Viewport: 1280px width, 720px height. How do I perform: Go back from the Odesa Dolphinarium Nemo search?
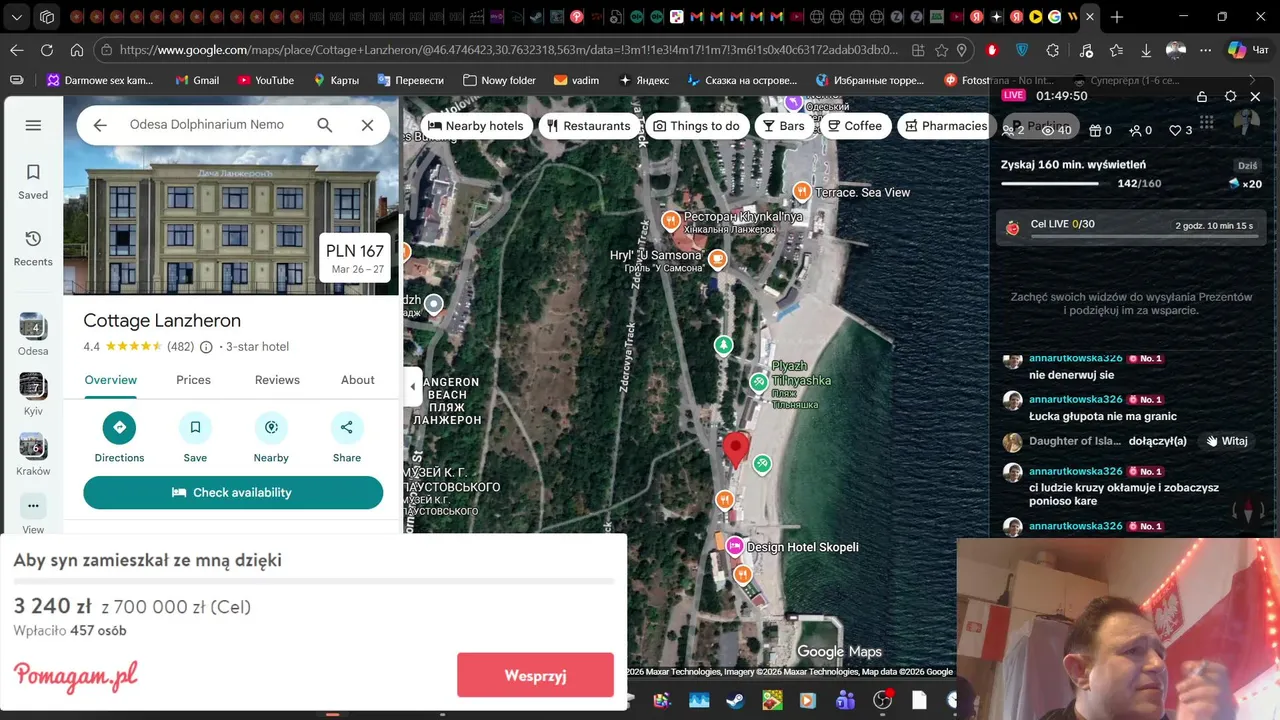pyautogui.click(x=100, y=125)
